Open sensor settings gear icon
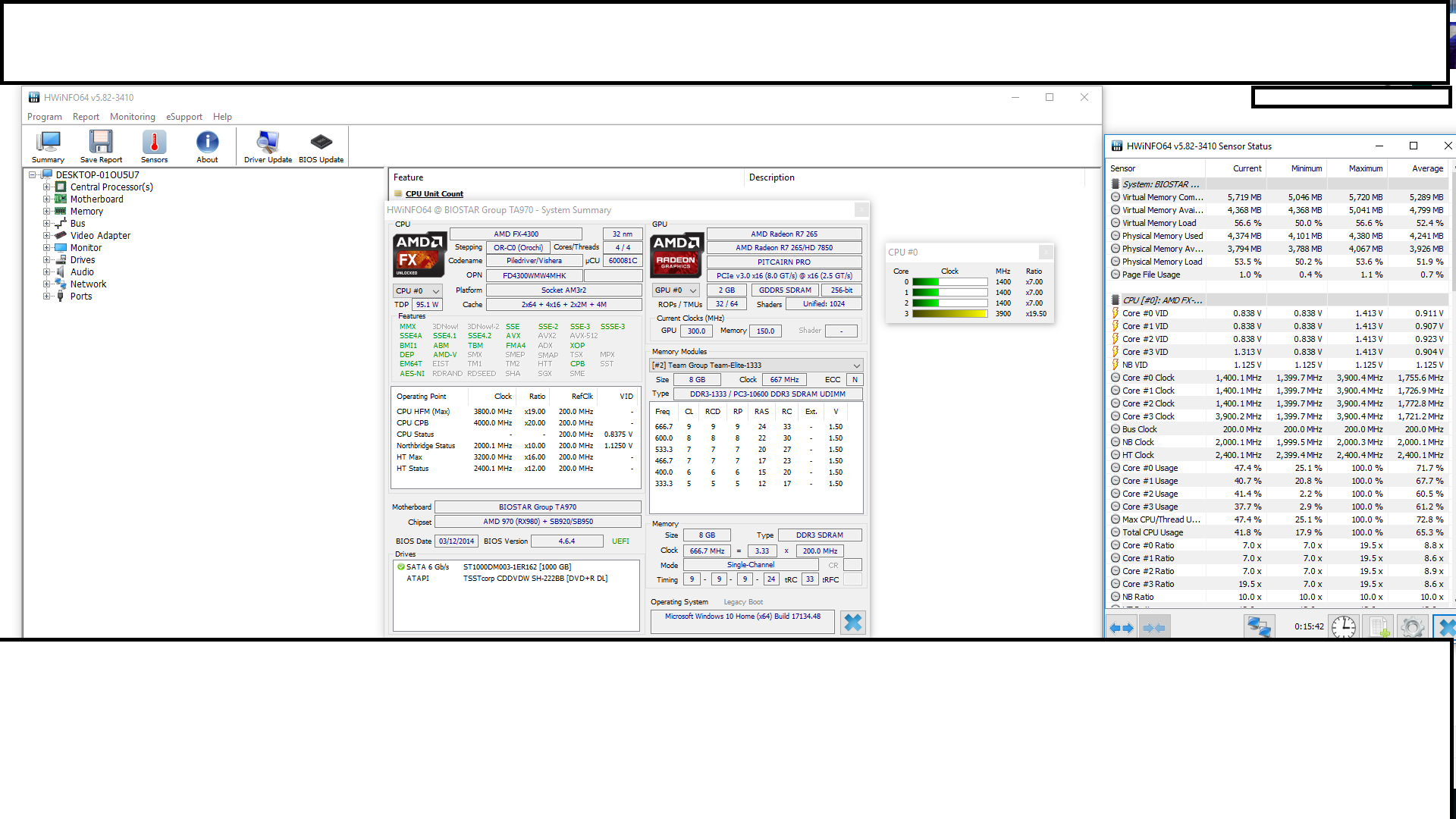 pos(1412,627)
